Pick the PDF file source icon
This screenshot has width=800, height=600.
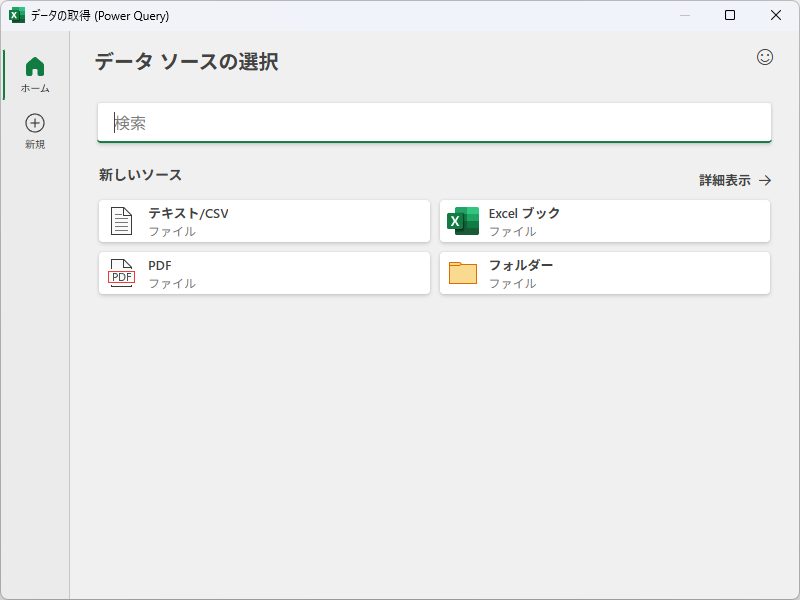[x=121, y=273]
